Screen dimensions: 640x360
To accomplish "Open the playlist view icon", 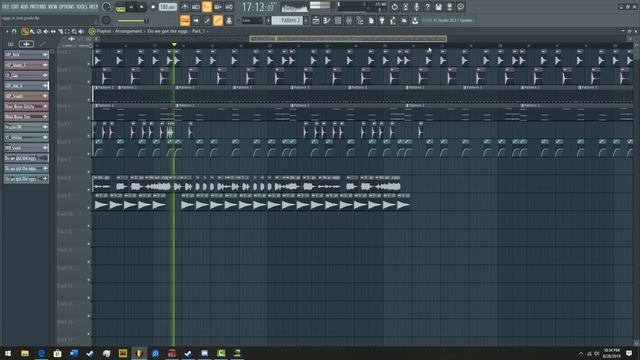I will [316, 20].
